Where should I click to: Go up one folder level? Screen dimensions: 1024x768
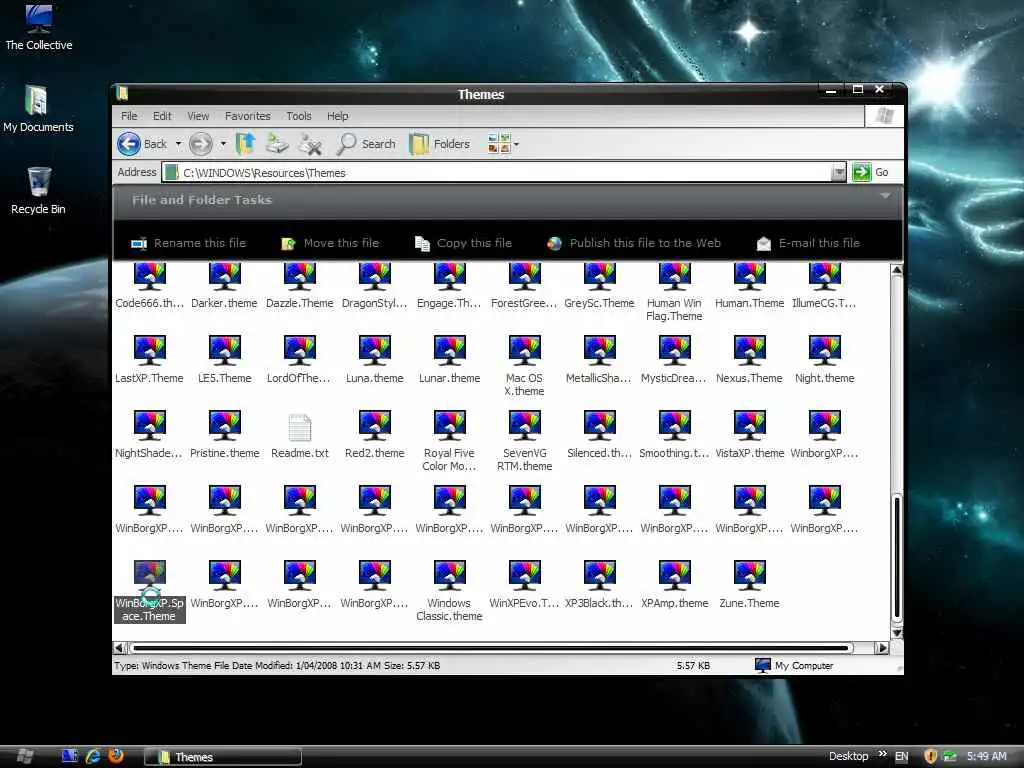(246, 144)
